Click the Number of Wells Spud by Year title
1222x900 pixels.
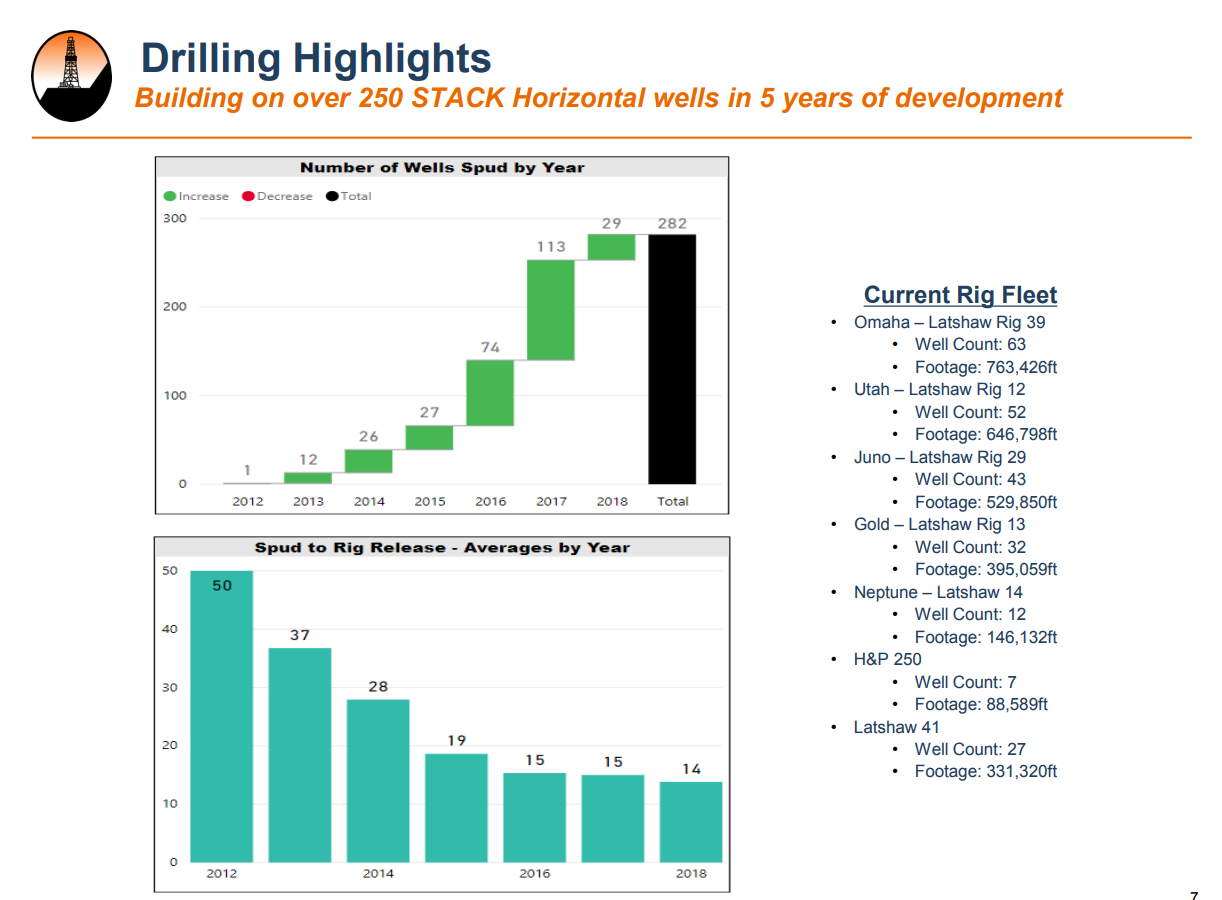[x=442, y=168]
